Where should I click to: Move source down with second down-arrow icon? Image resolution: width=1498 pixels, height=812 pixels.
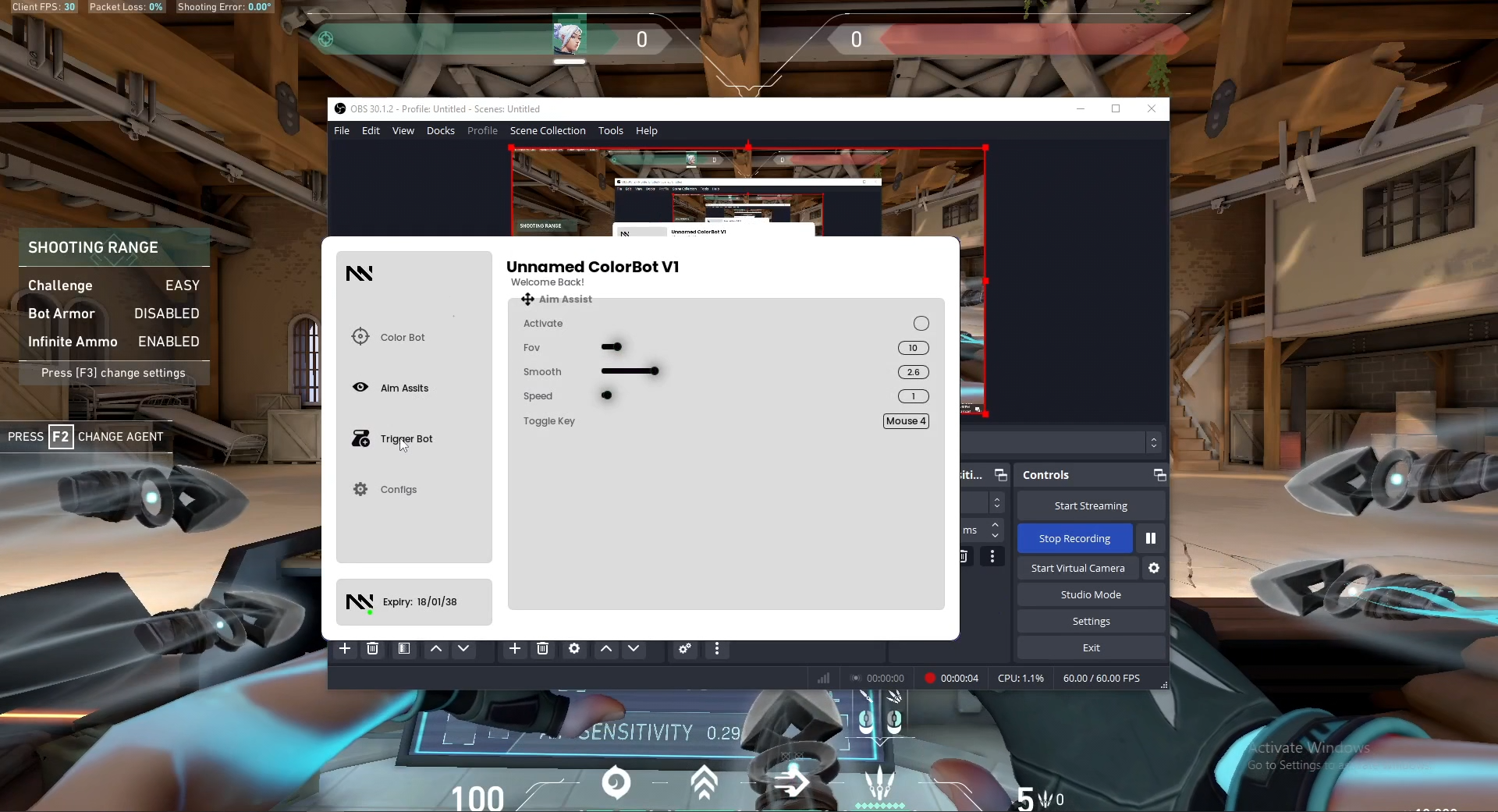point(634,648)
